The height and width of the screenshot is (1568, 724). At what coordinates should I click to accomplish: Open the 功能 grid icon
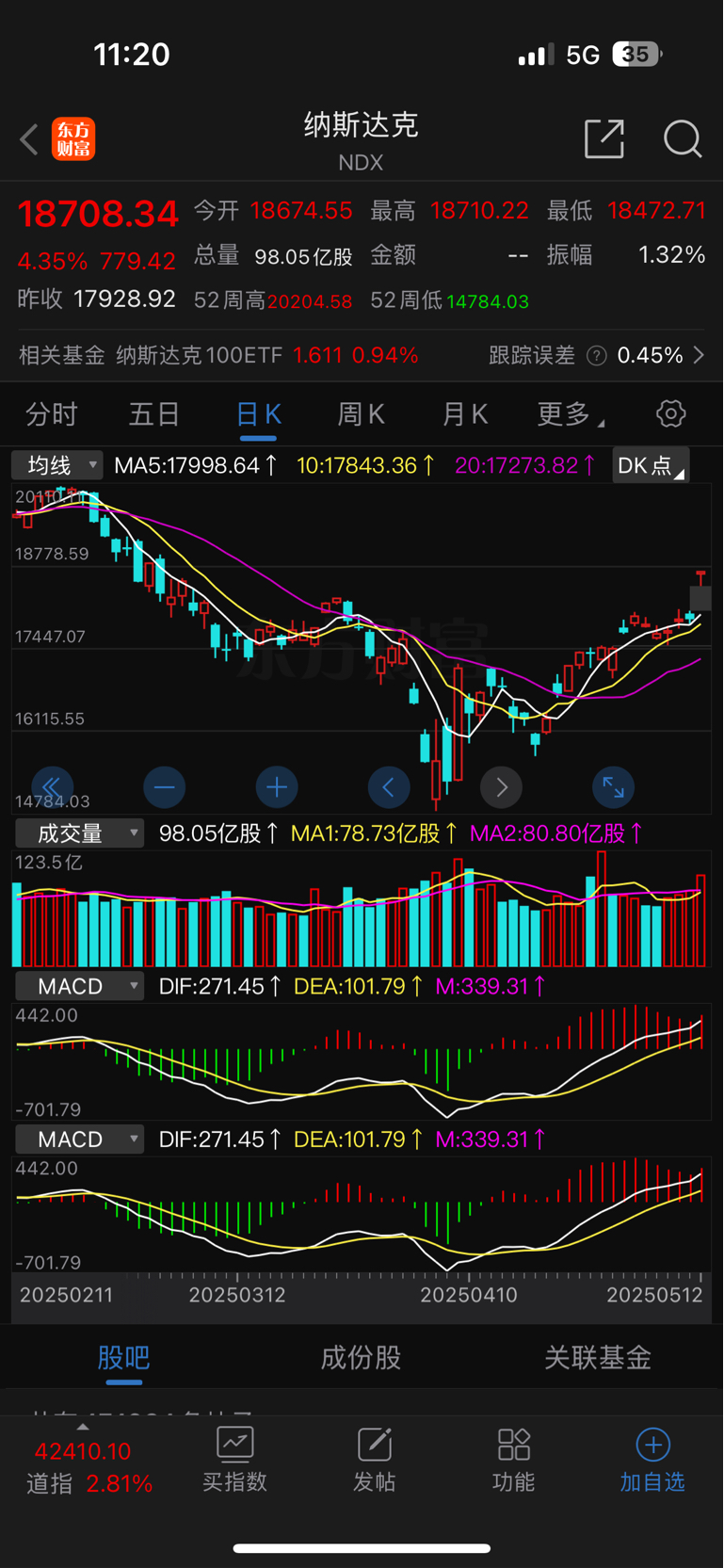coord(513,1444)
